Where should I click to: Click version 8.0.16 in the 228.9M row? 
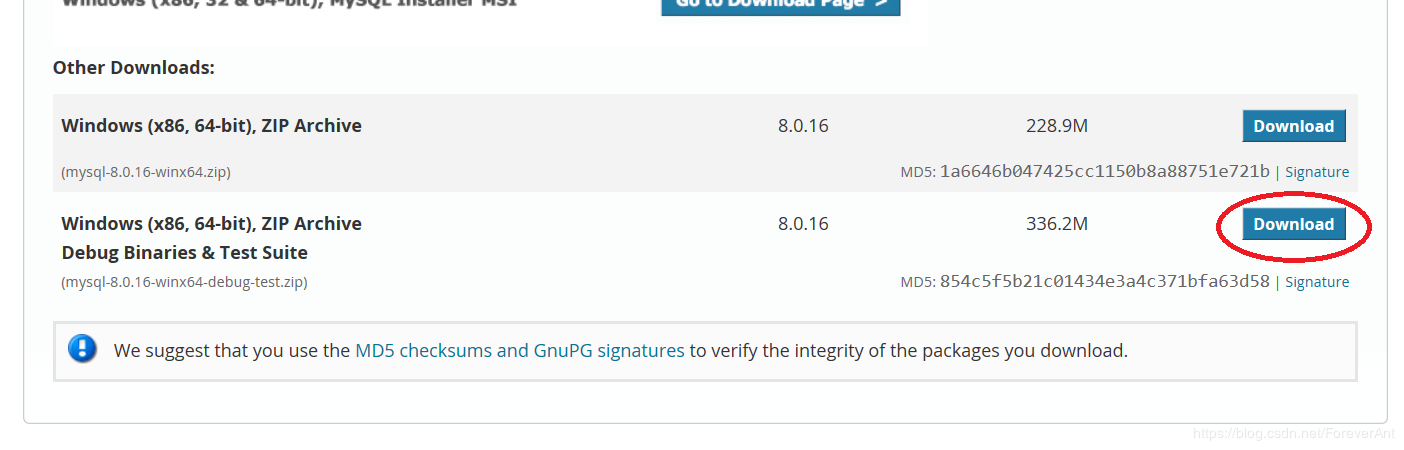coord(803,126)
